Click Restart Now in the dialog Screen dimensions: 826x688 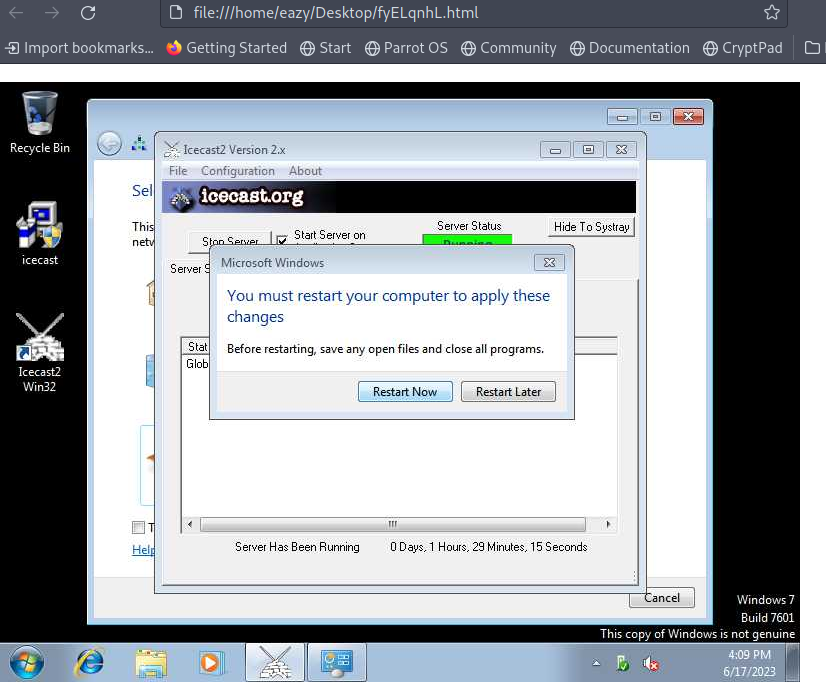[405, 391]
